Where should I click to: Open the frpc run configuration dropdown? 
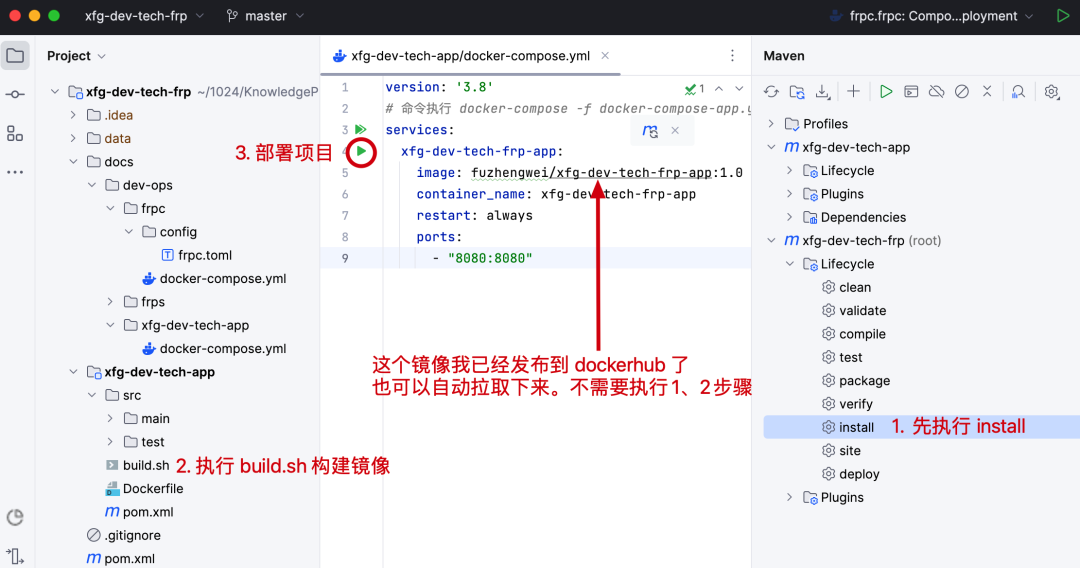pos(931,16)
